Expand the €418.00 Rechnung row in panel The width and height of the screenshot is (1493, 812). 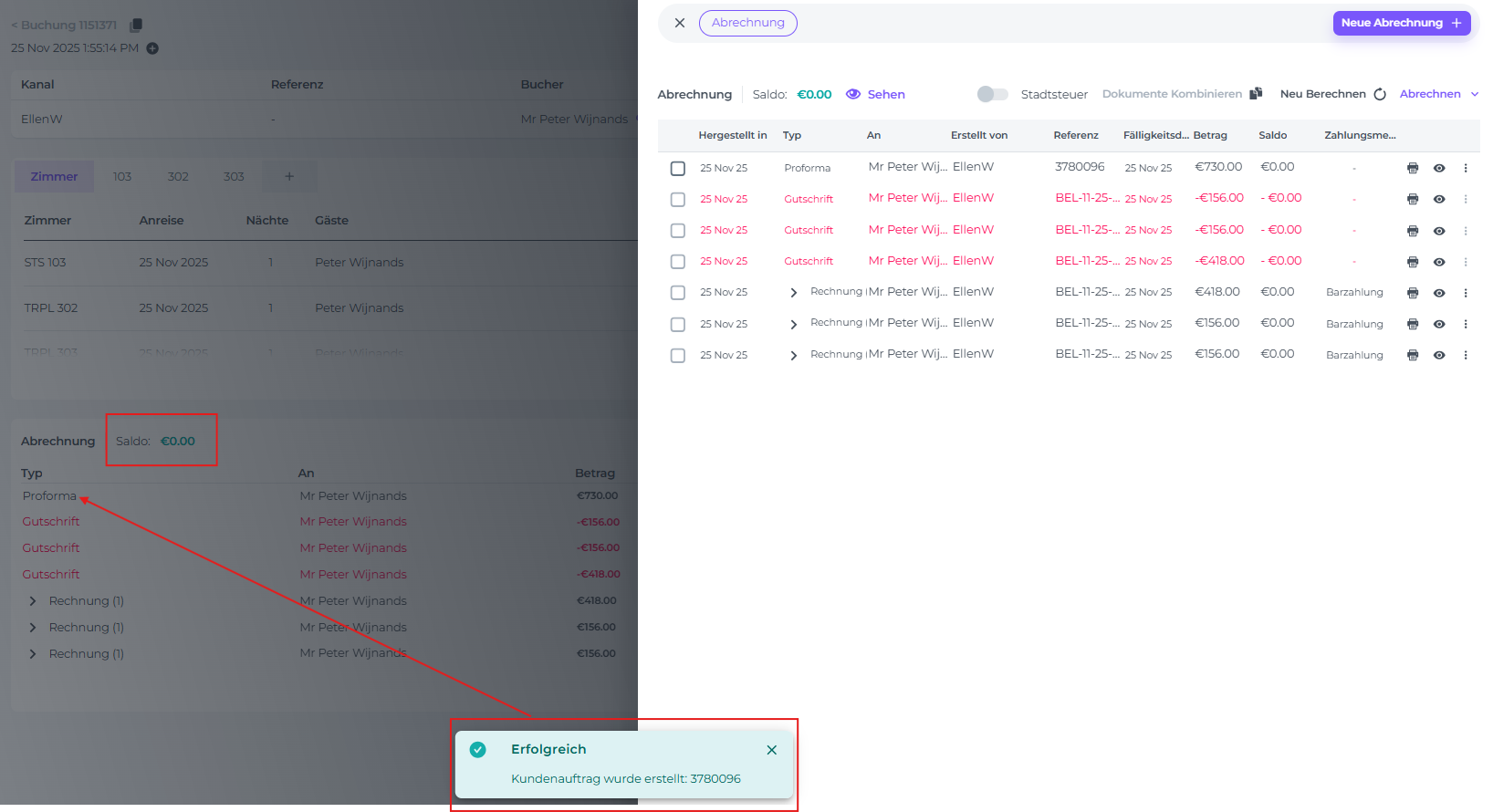[x=793, y=293]
